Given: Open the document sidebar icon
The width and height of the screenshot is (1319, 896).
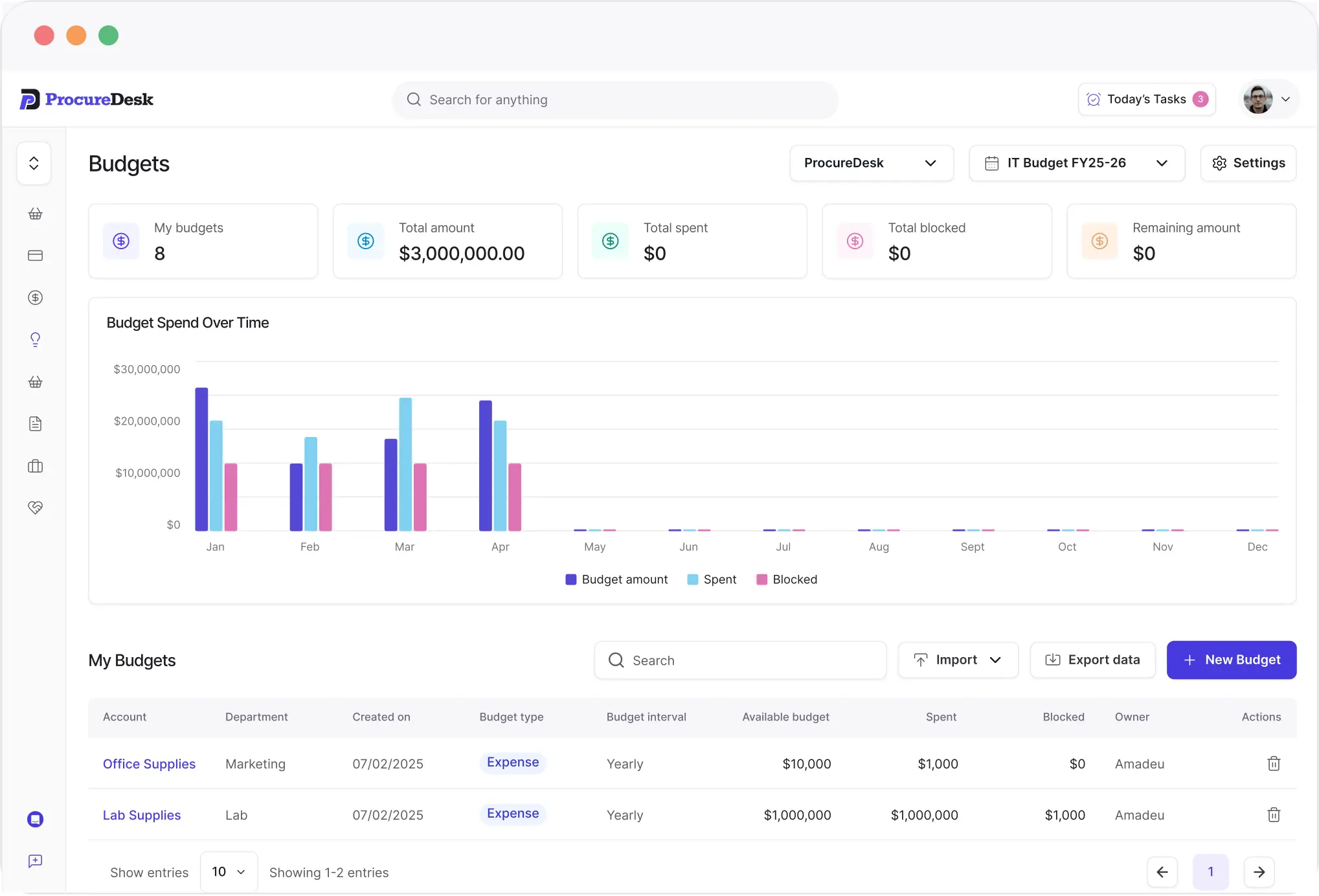Looking at the screenshot, I should pyautogui.click(x=35, y=423).
